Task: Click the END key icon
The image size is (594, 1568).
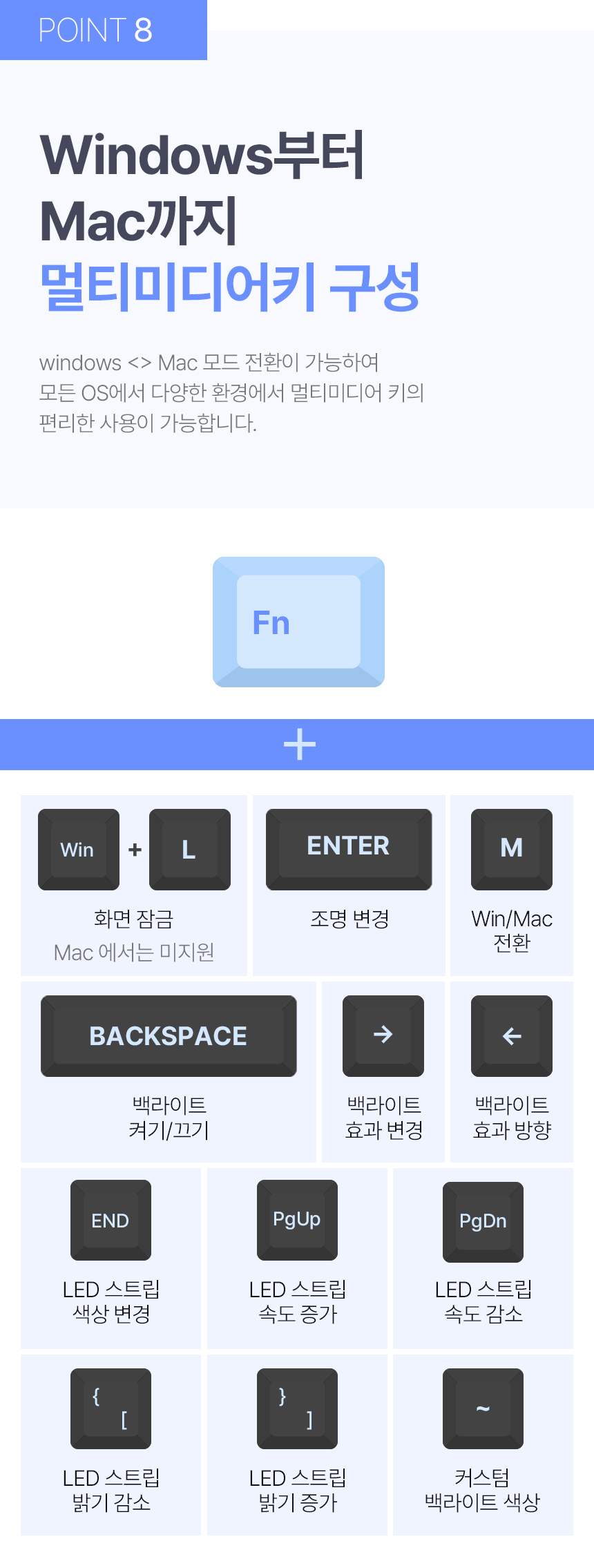Action: 111,1220
